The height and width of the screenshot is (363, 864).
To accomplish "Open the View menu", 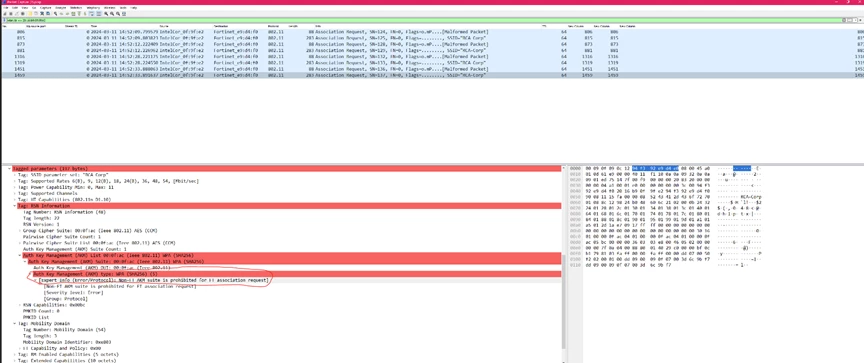I will click(25, 8).
